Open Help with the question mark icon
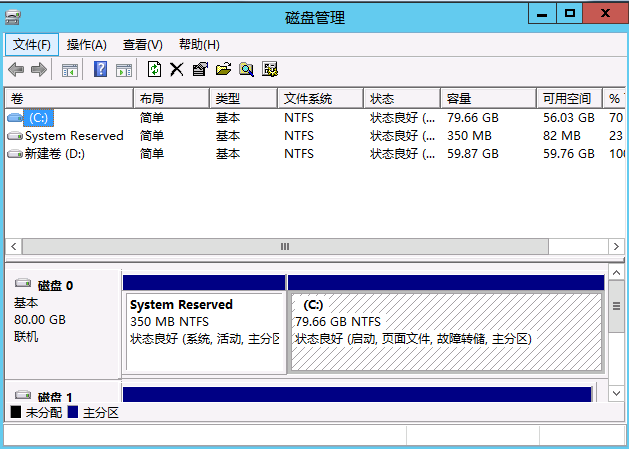Image resolution: width=629 pixels, height=449 pixels. pos(100,69)
